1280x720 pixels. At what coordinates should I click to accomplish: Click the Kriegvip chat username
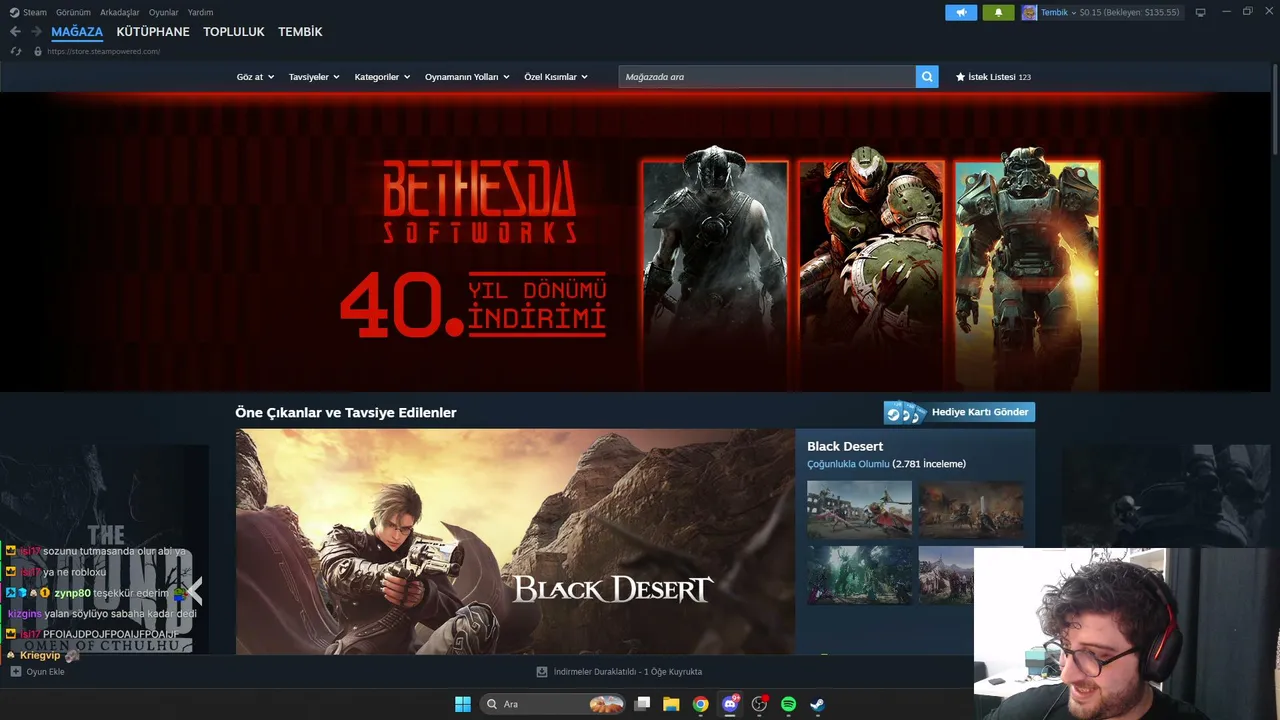40,655
